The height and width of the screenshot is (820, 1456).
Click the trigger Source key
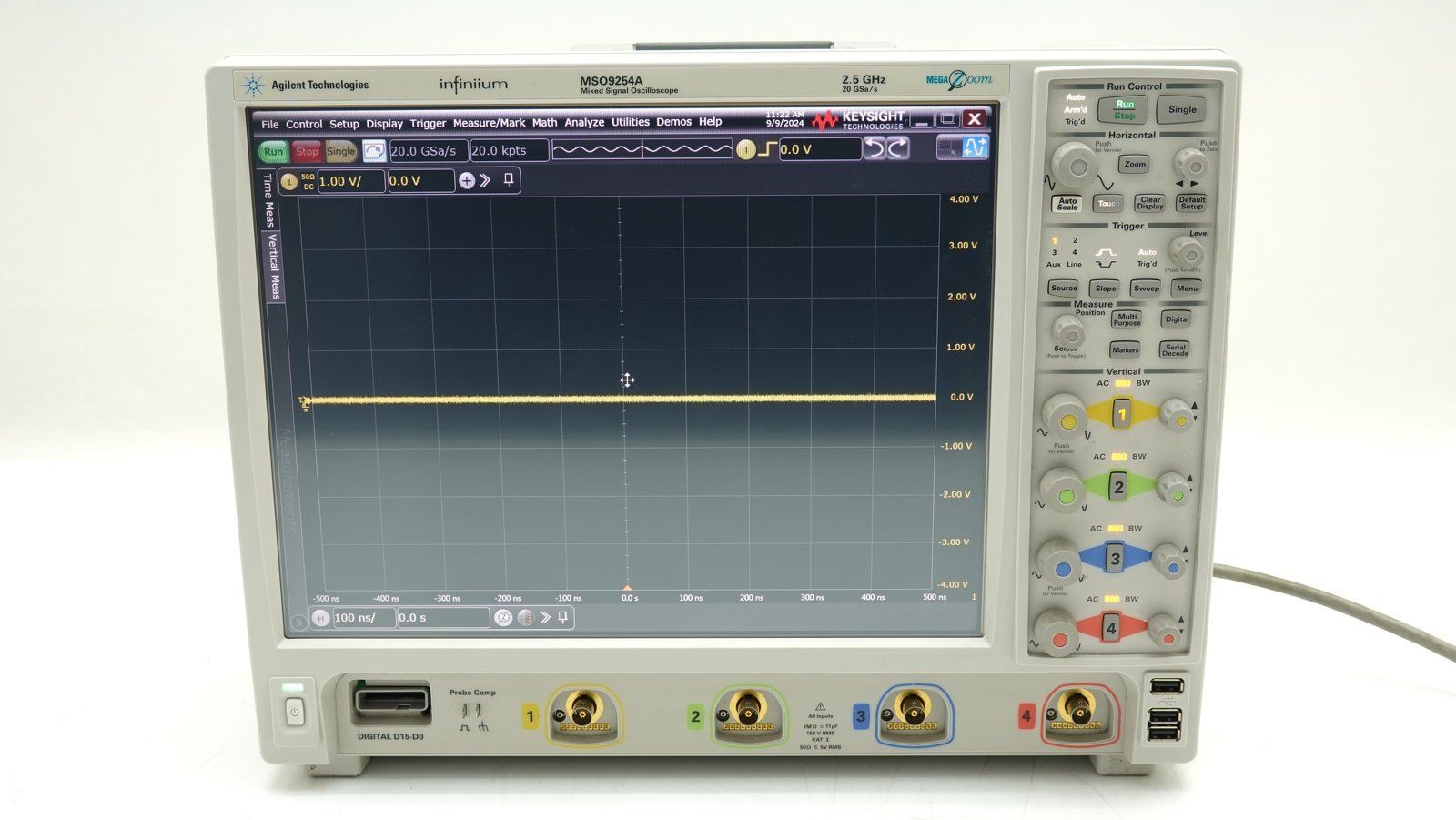coord(1064,289)
